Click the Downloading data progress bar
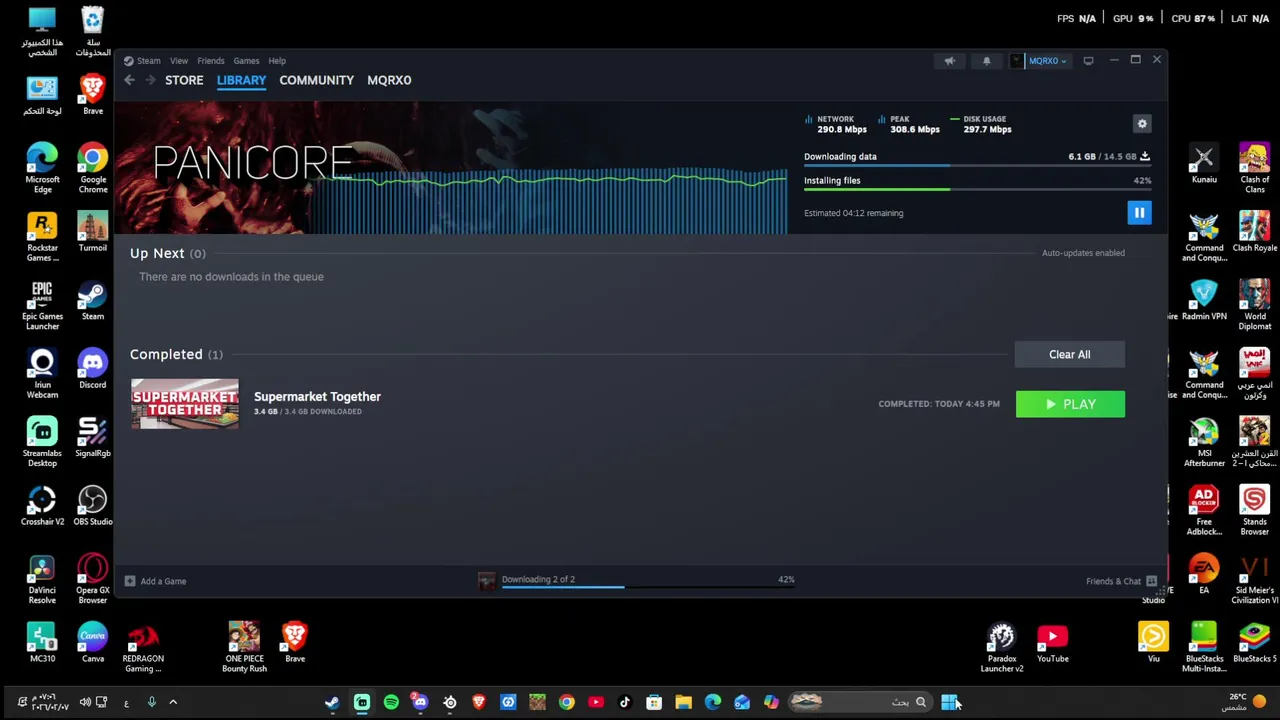1280x720 pixels. point(977,166)
